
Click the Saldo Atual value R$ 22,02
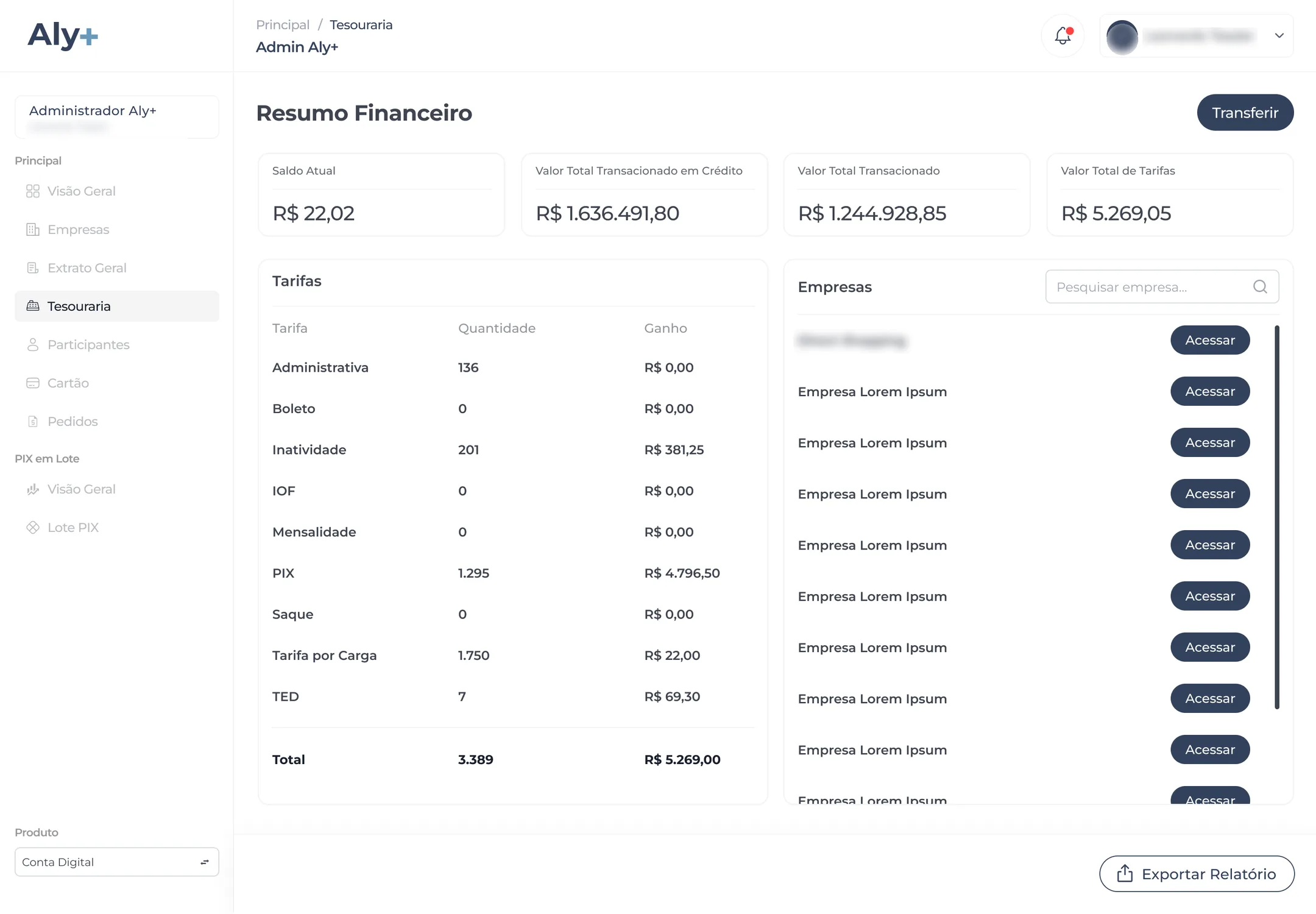pyautogui.click(x=313, y=213)
